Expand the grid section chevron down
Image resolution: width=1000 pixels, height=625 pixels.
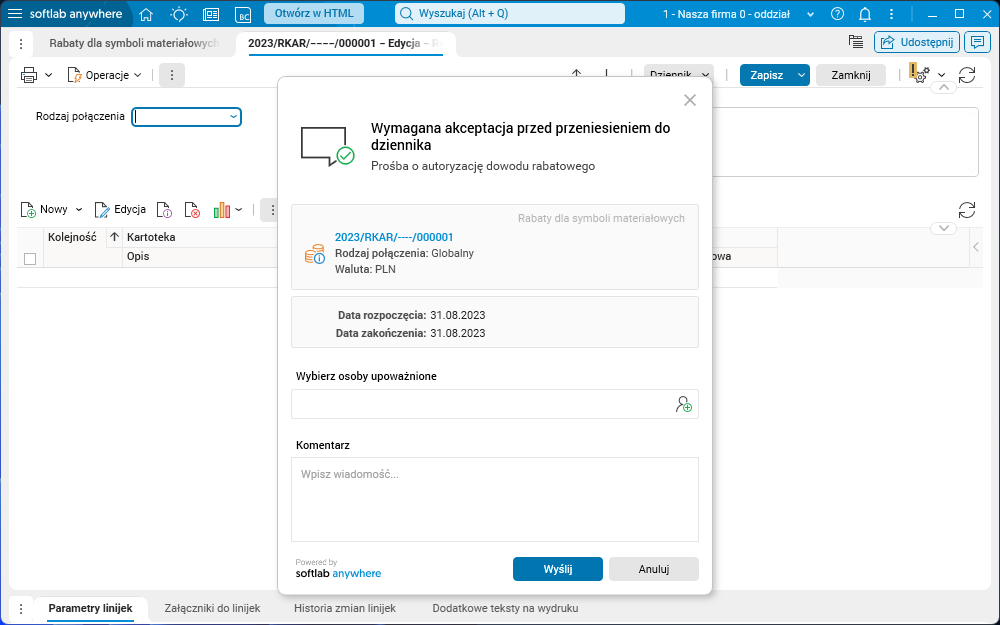[944, 228]
